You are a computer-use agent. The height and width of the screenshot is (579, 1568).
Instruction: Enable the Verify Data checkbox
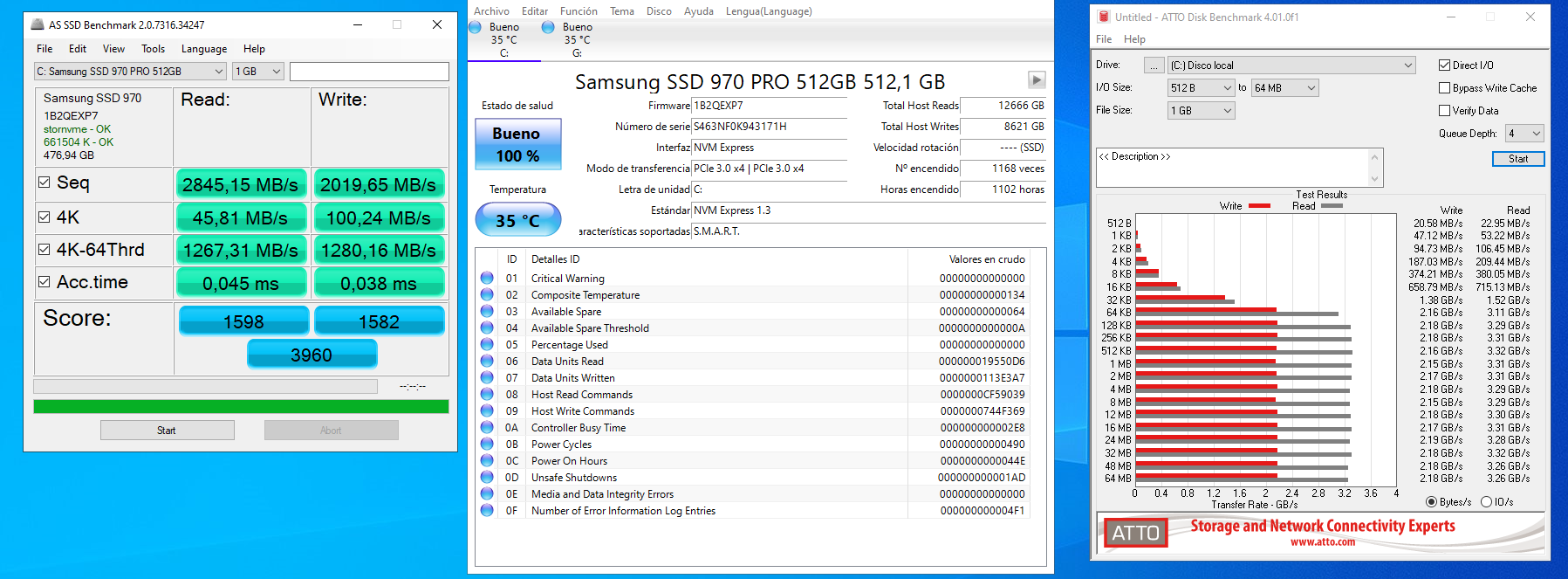[x=1444, y=110]
